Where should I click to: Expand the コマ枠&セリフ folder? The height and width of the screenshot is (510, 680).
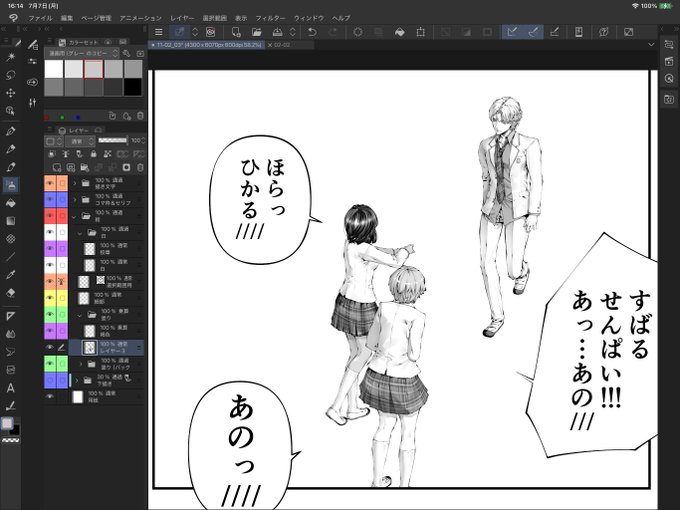coord(75,199)
